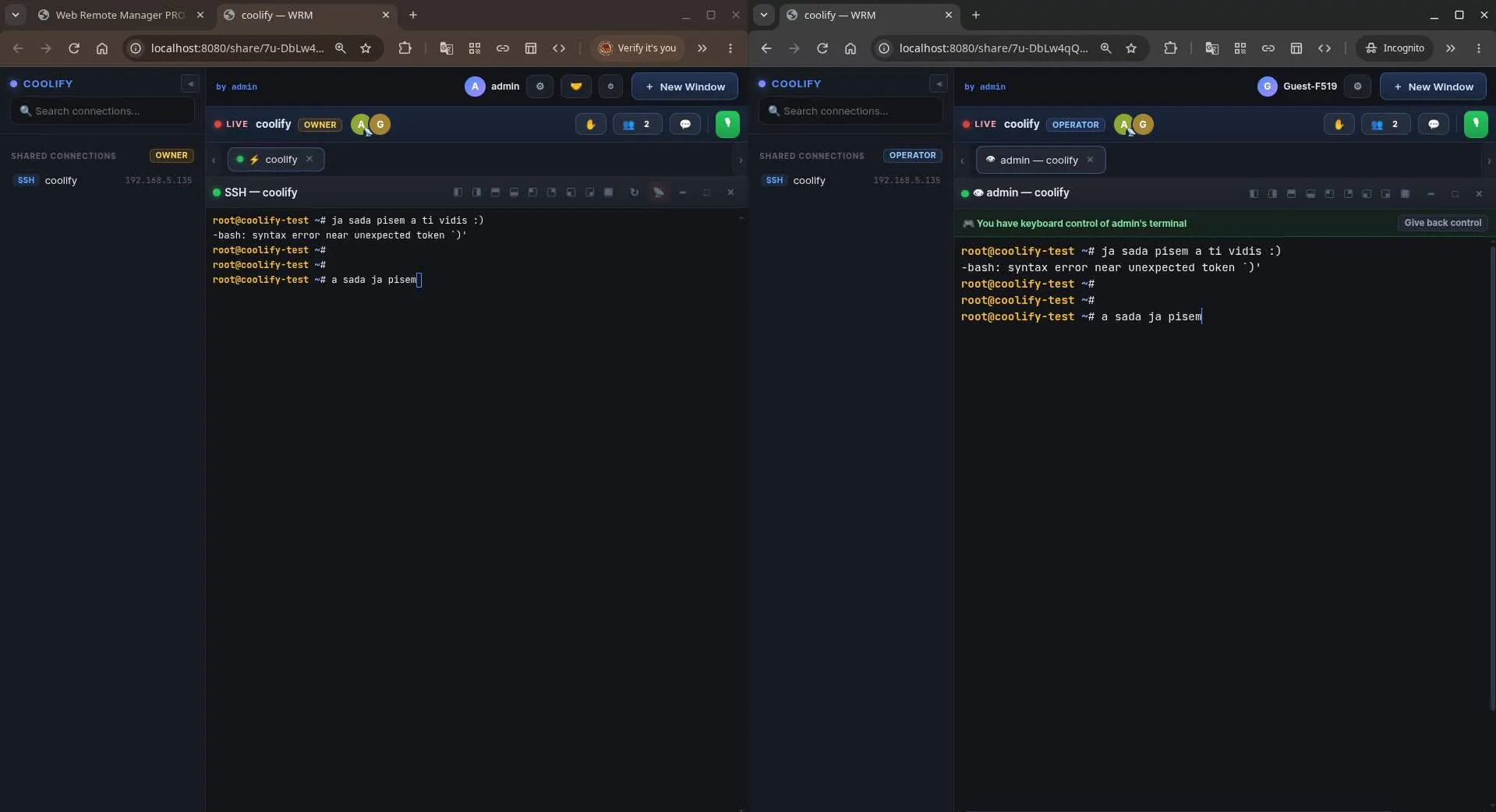Switch to Web Remote Manager PRO browser tab
The height and width of the screenshot is (812, 1496).
[x=119, y=15]
